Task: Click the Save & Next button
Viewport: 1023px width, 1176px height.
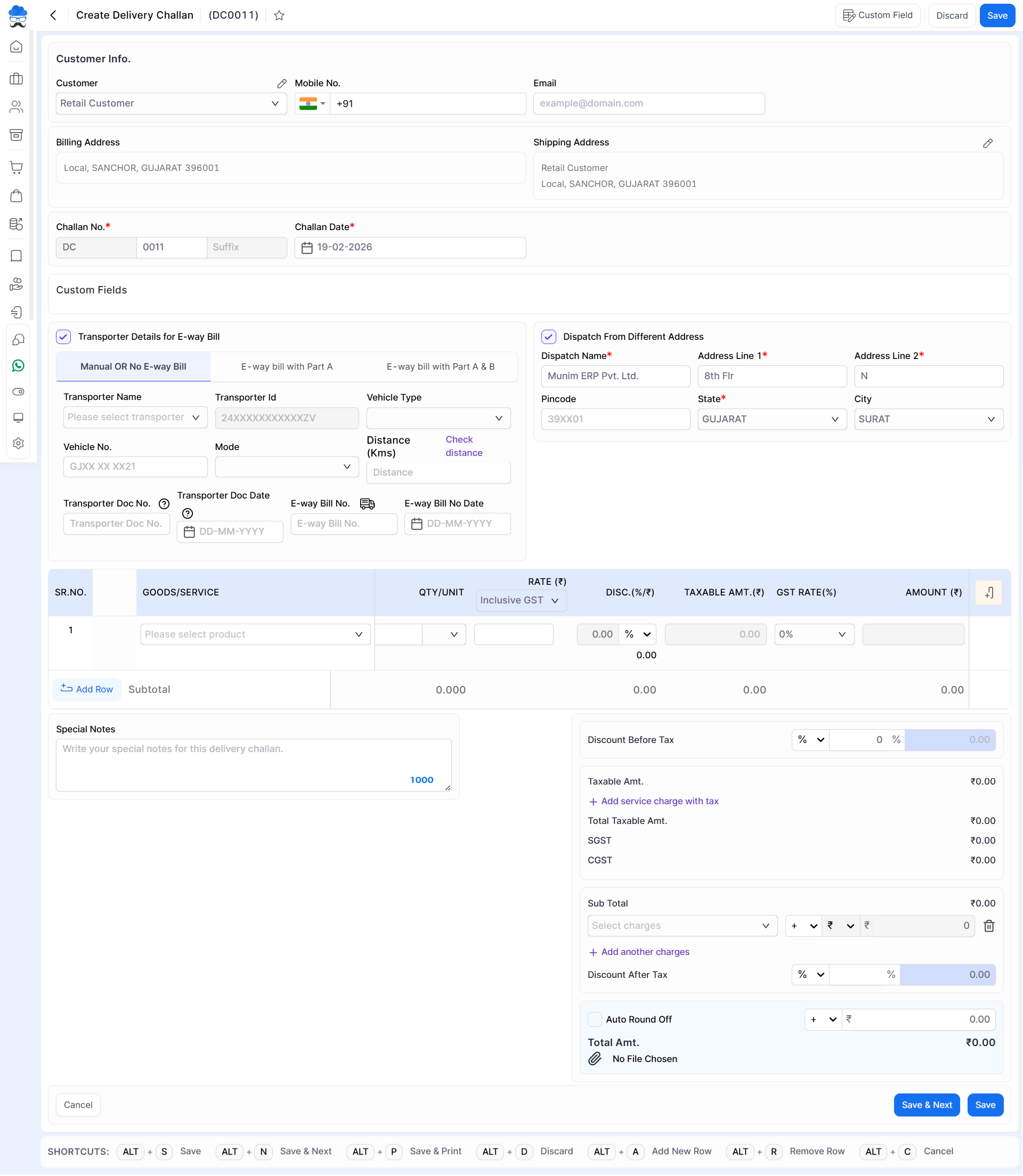Action: 926,1105
